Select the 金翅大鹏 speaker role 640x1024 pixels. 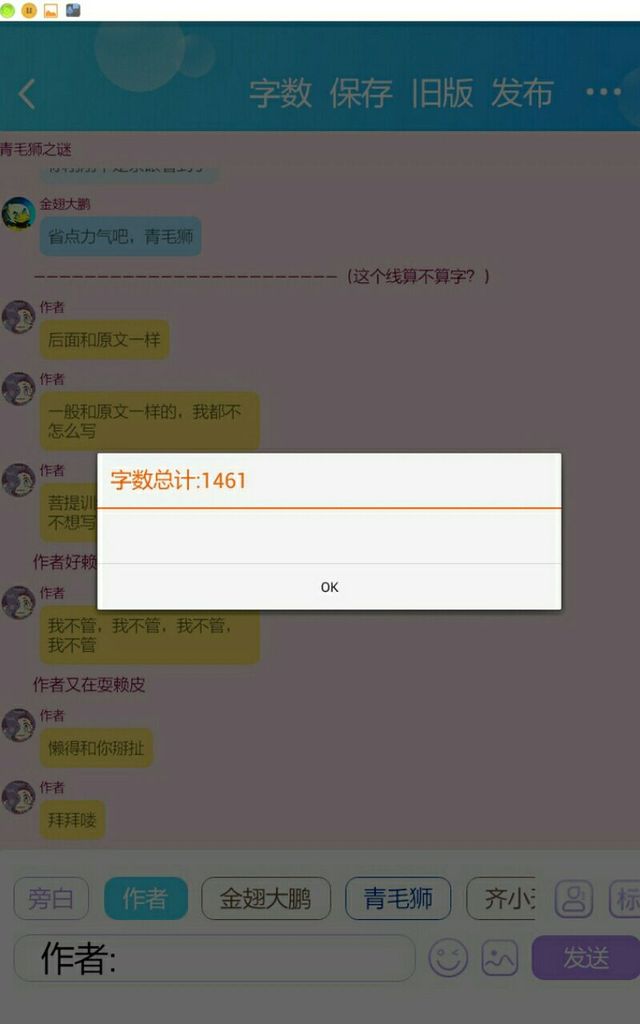coord(266,899)
